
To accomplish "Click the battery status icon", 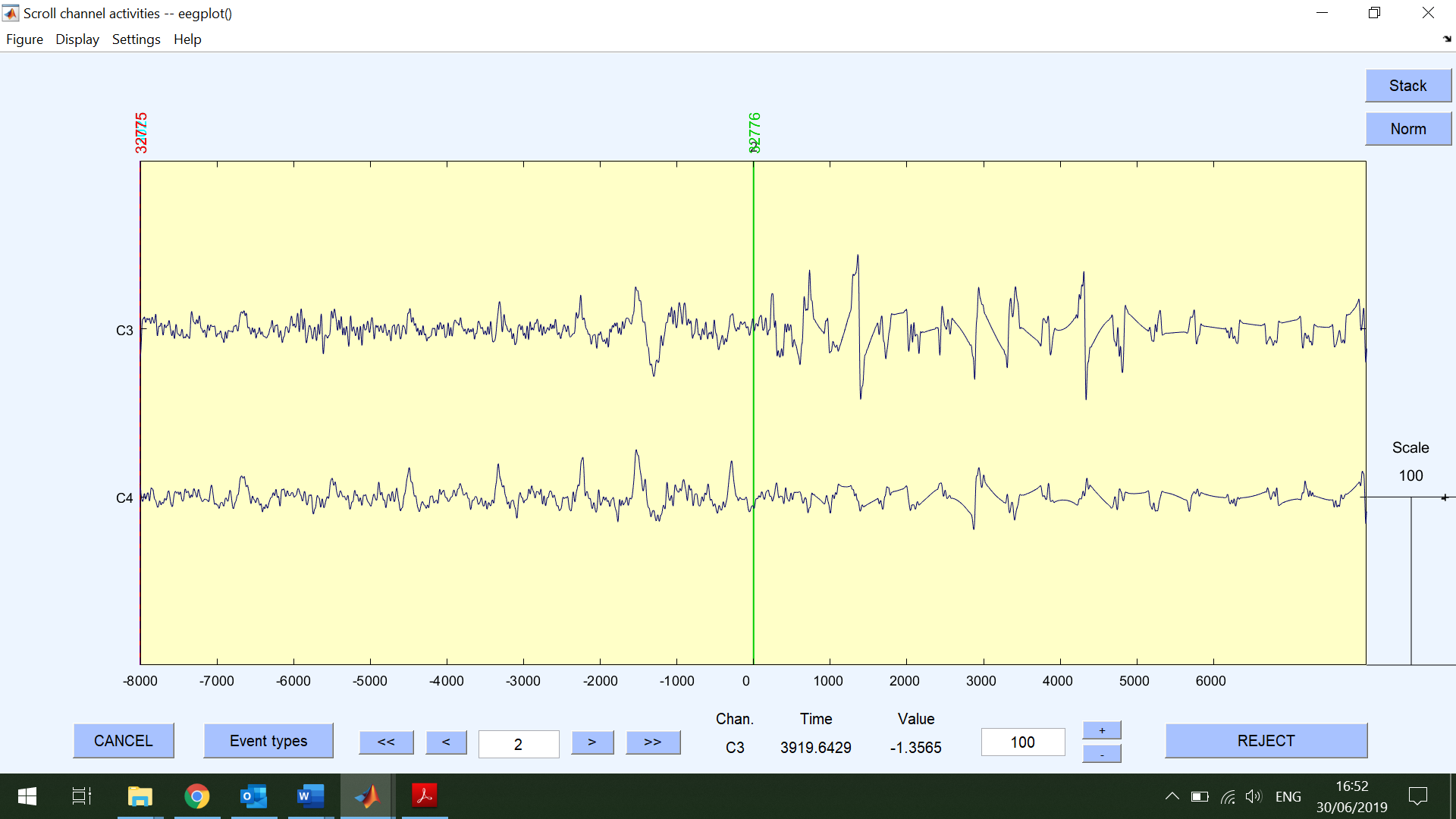I will click(x=1200, y=796).
